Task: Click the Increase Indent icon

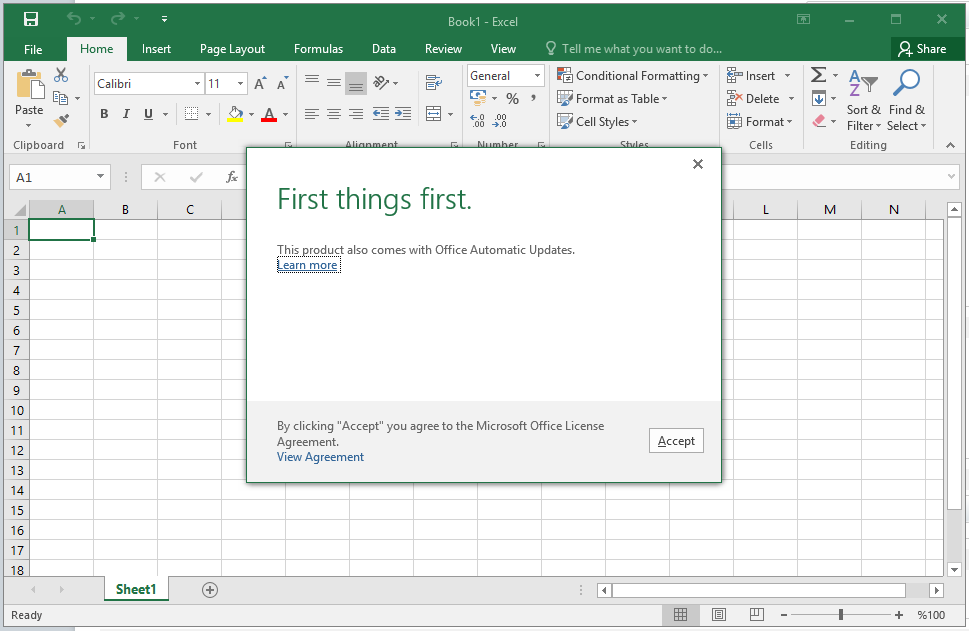Action: 403,114
